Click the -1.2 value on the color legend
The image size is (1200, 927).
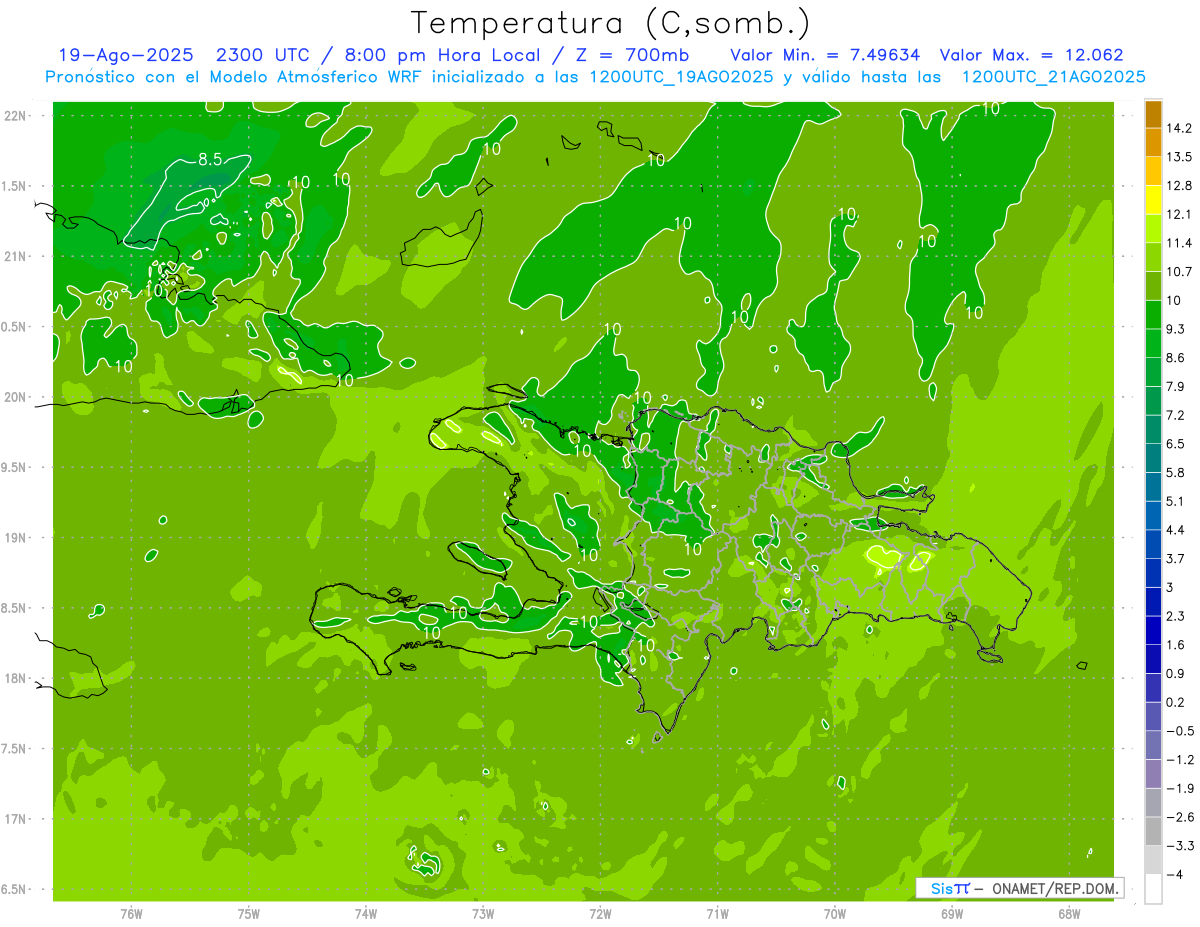(1180, 760)
